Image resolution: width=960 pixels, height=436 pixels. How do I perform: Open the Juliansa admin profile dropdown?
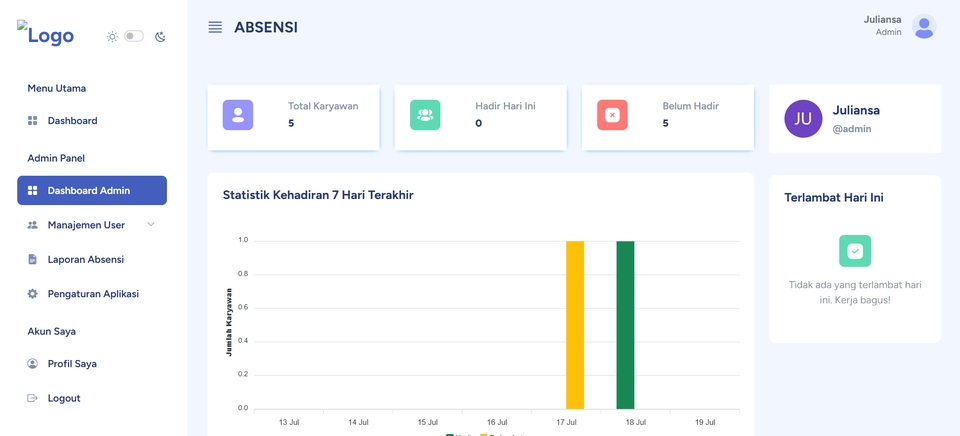tap(899, 26)
